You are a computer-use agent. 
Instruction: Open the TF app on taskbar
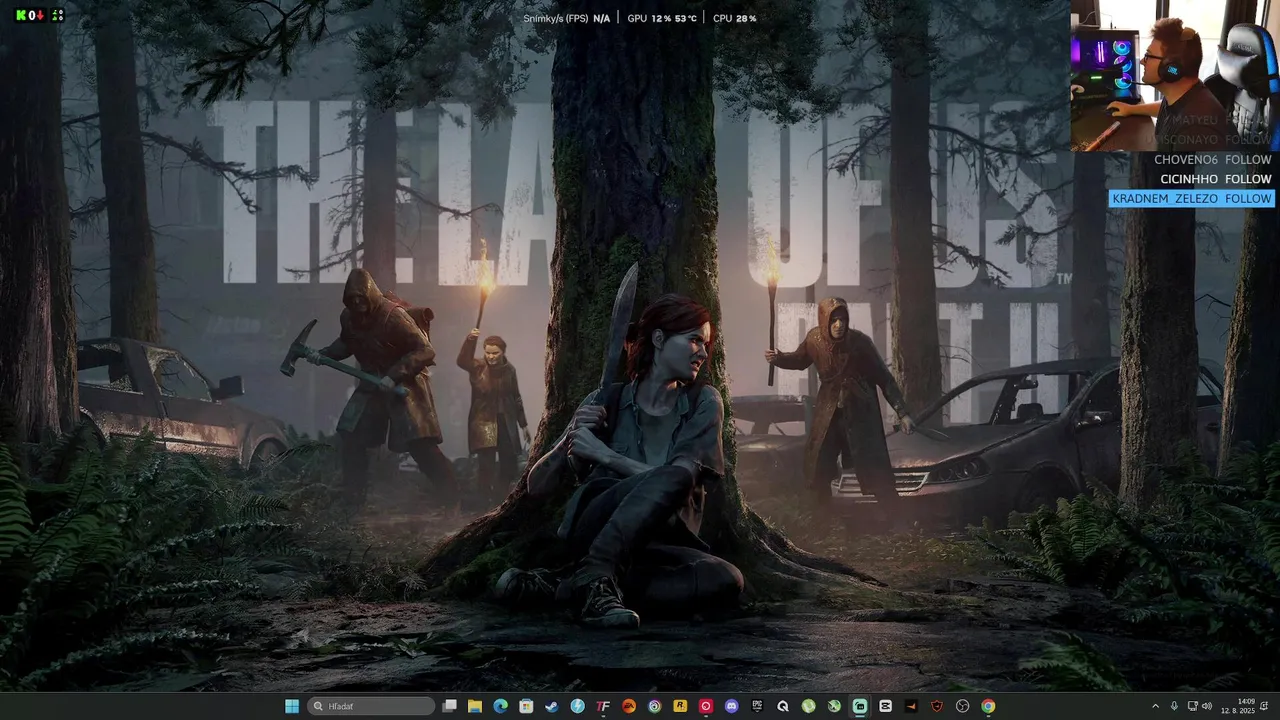[603, 706]
